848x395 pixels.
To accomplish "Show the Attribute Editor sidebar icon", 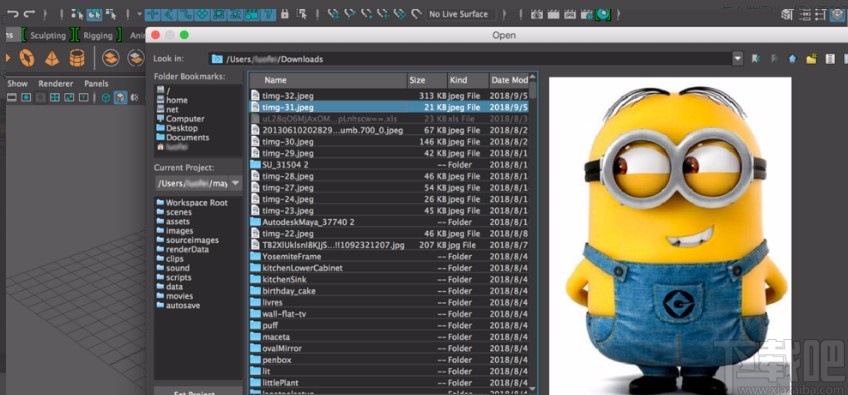I will (804, 15).
